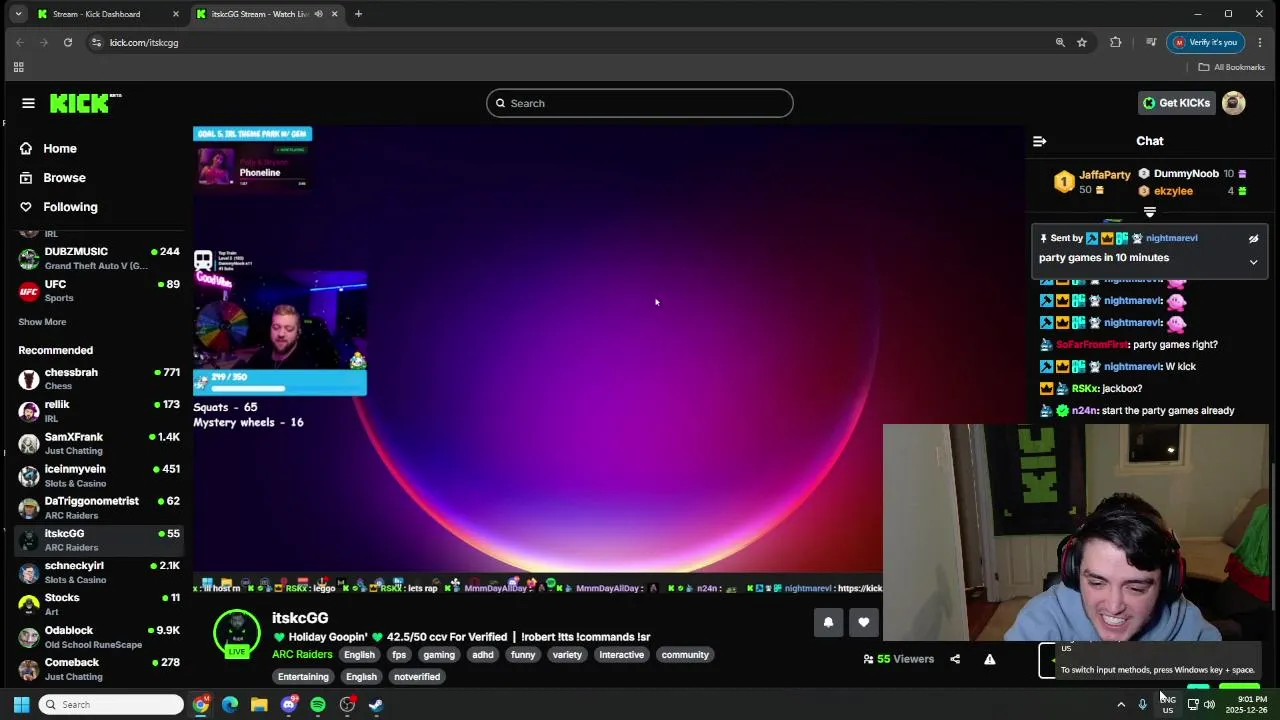Click the Verify it's you profile button
Image resolution: width=1280 pixels, height=720 pixels.
[x=1206, y=42]
